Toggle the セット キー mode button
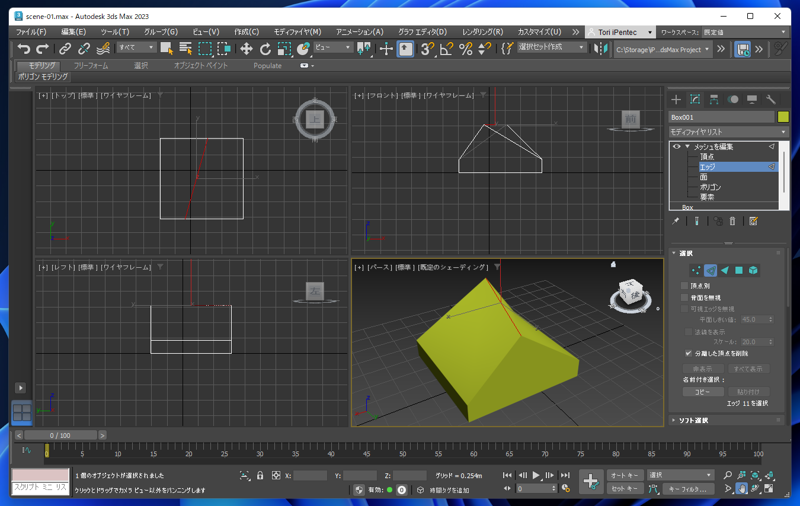 click(624, 489)
